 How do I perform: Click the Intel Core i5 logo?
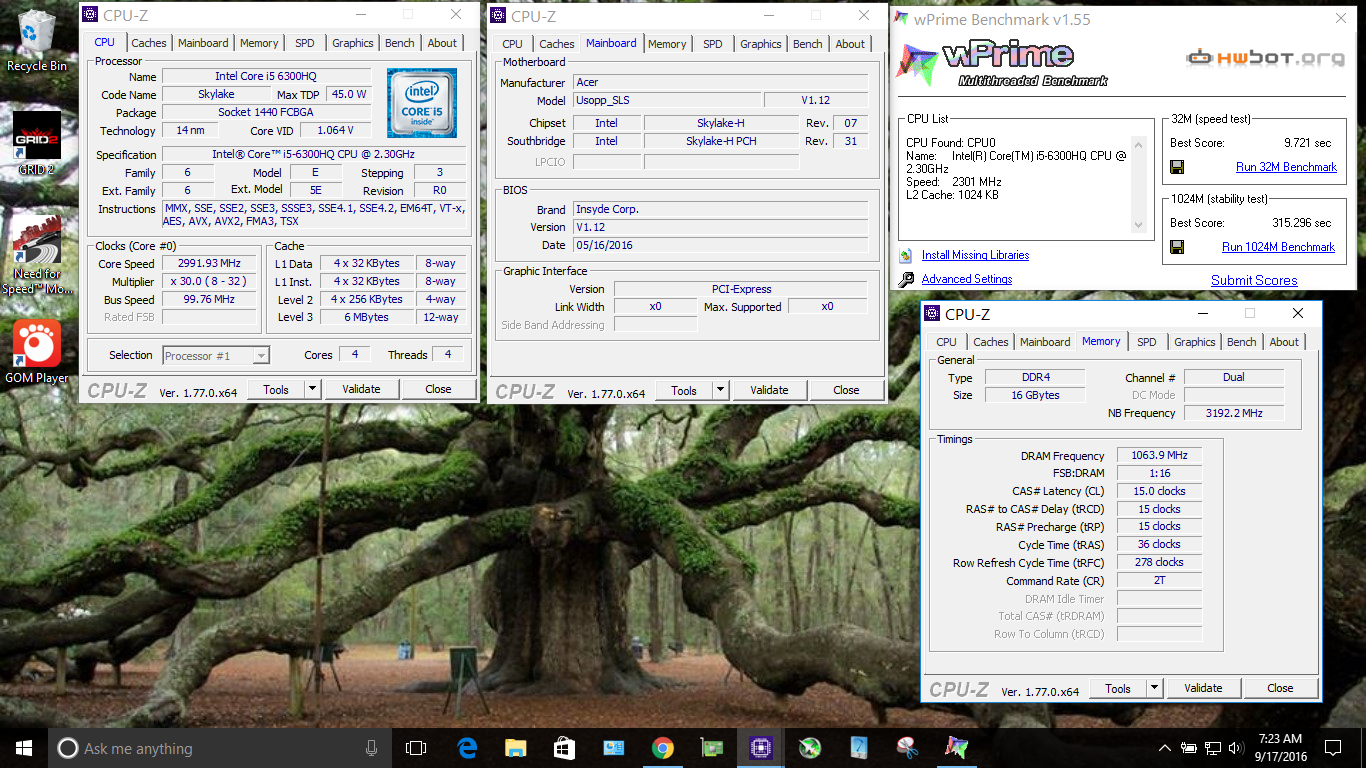pos(422,102)
